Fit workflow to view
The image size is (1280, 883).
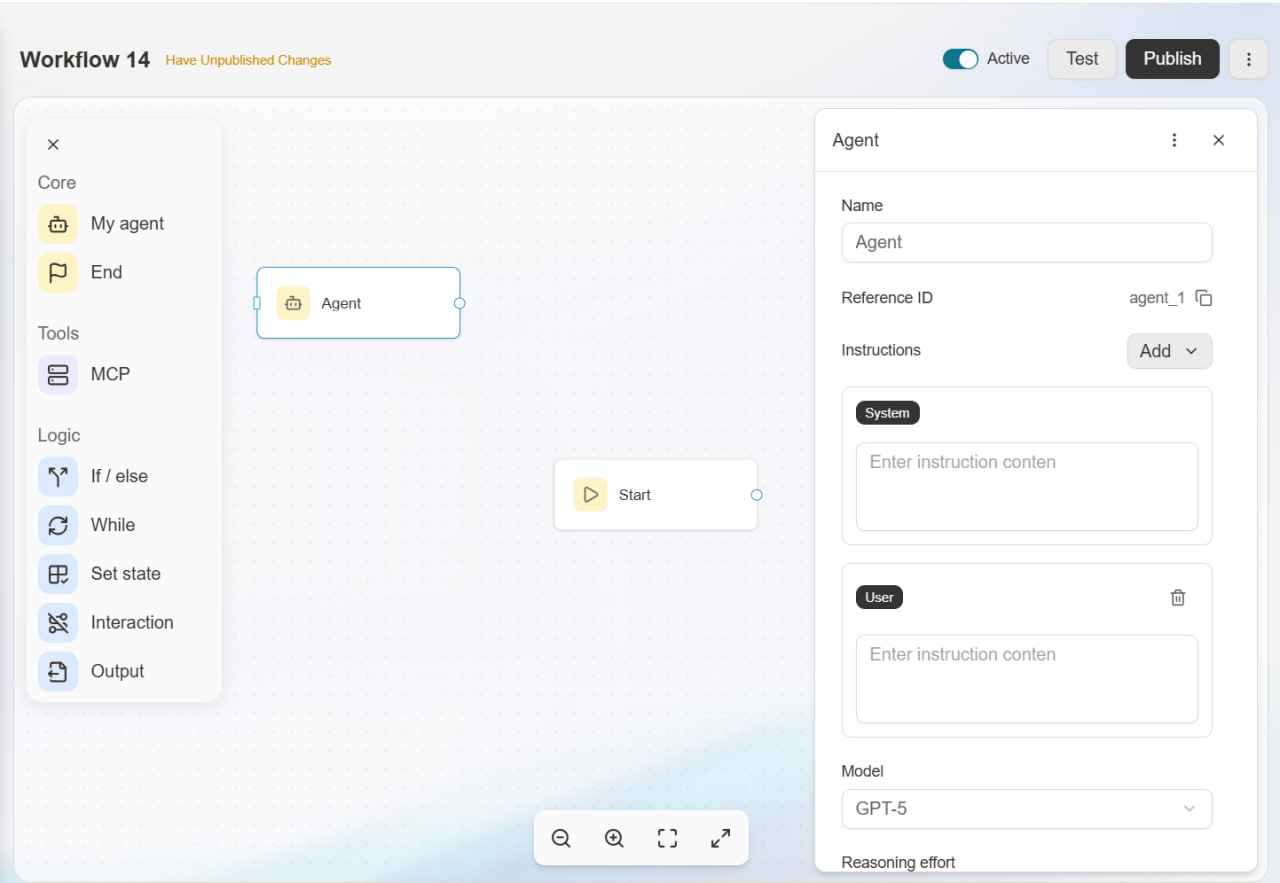click(667, 838)
